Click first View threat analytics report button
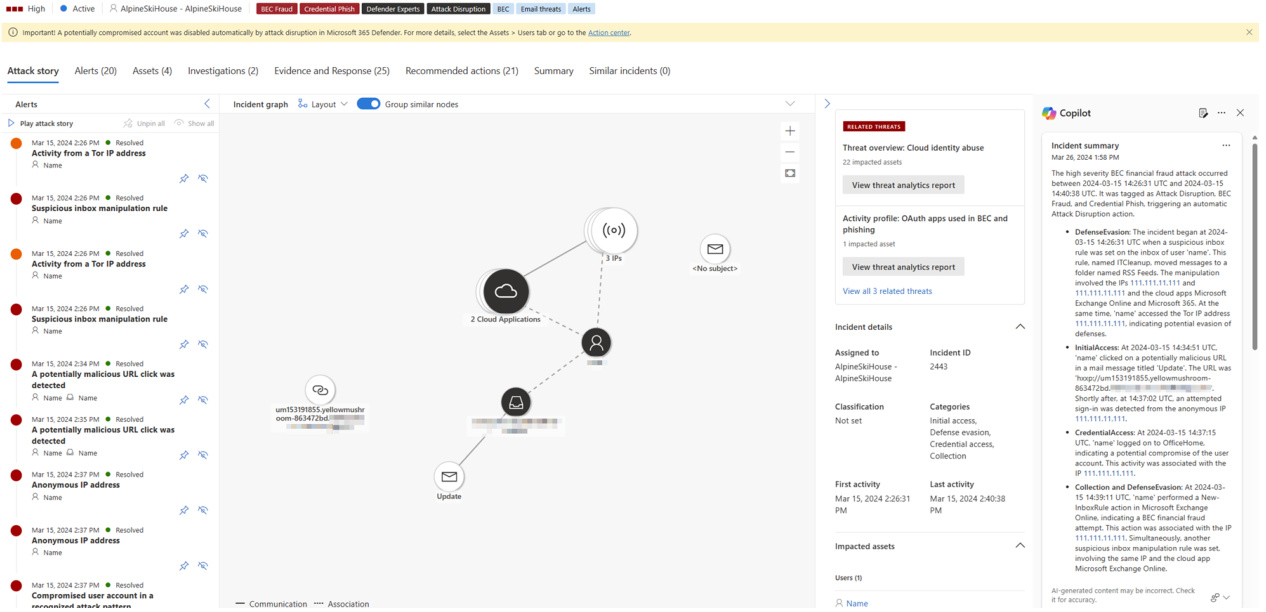The image size is (1266, 612). [903, 185]
